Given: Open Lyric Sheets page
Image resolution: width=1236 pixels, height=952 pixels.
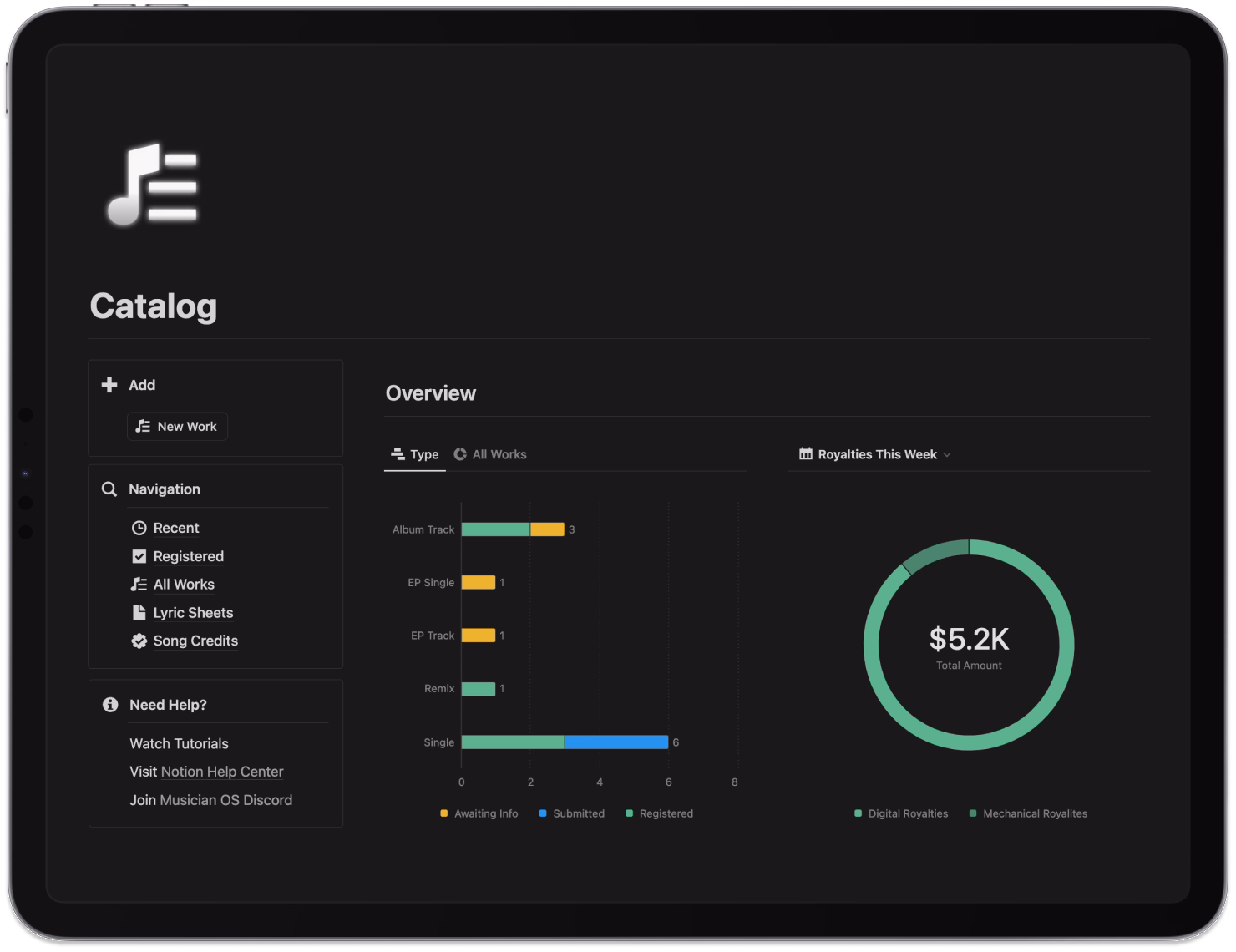Looking at the screenshot, I should [x=193, y=613].
